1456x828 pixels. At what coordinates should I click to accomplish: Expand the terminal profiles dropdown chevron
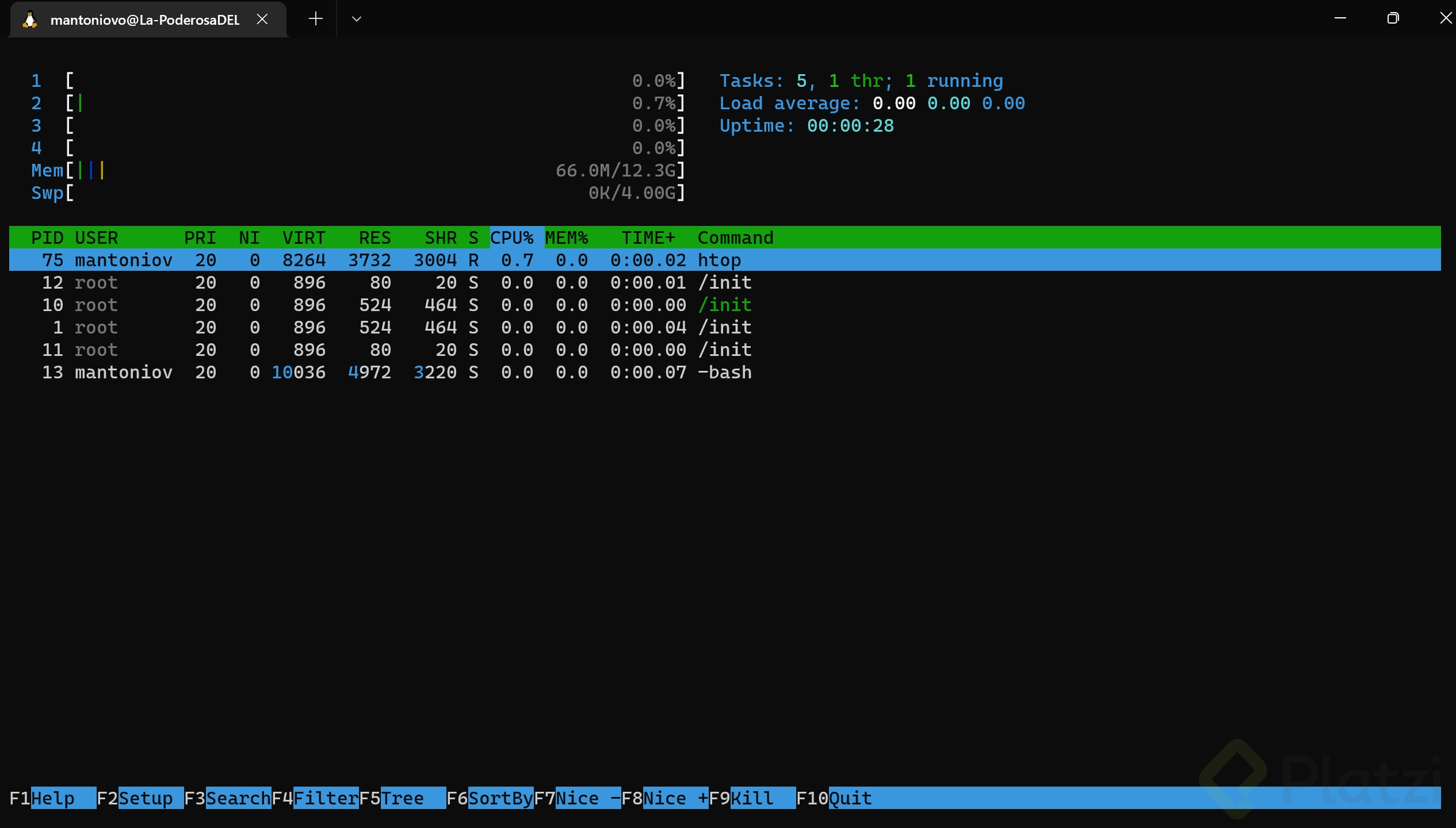(357, 19)
